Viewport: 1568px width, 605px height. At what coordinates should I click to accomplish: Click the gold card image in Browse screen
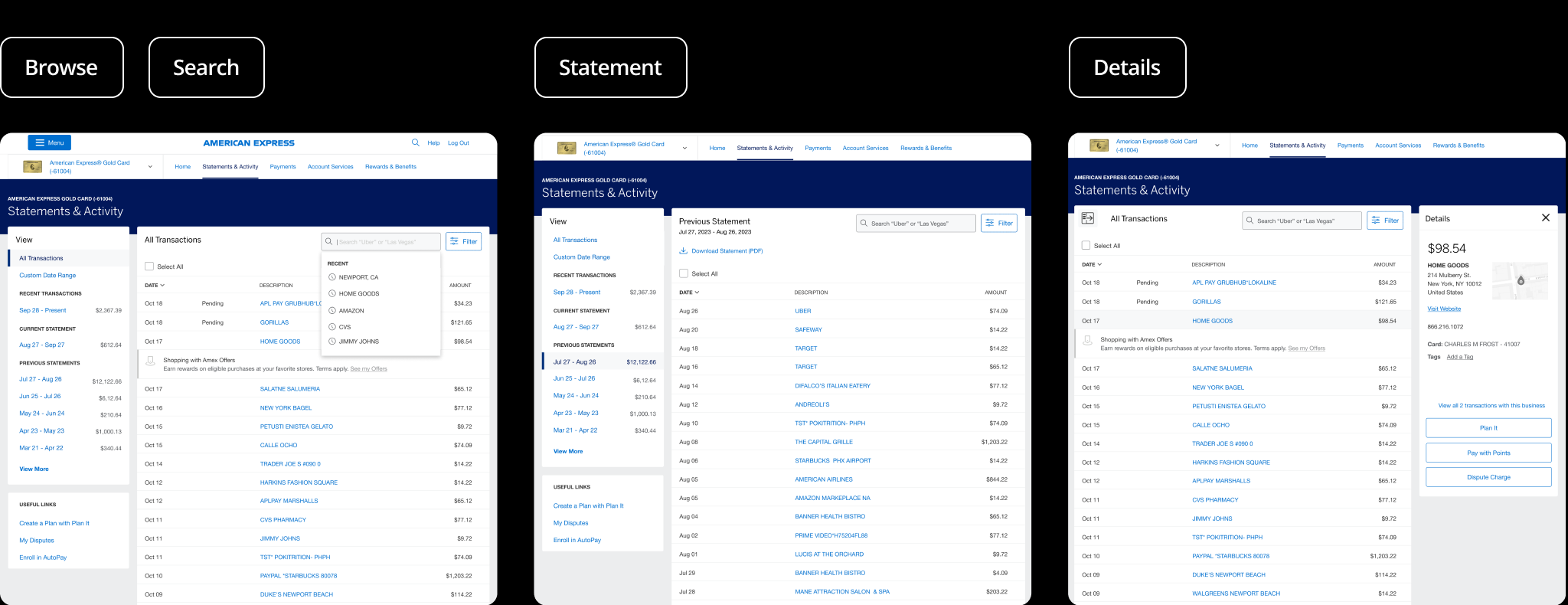(33, 166)
